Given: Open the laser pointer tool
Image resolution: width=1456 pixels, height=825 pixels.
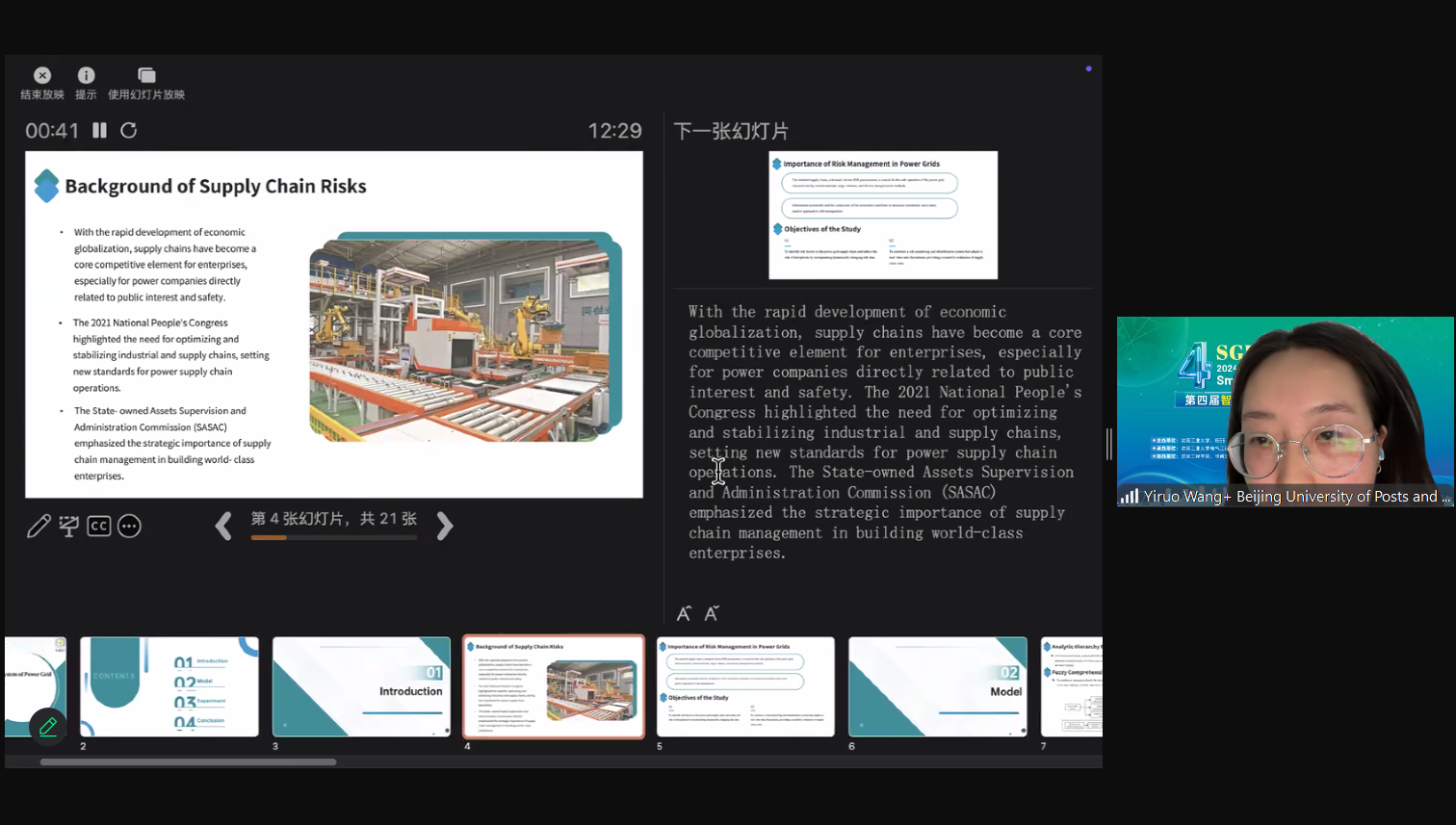Looking at the screenshot, I should click(x=68, y=526).
